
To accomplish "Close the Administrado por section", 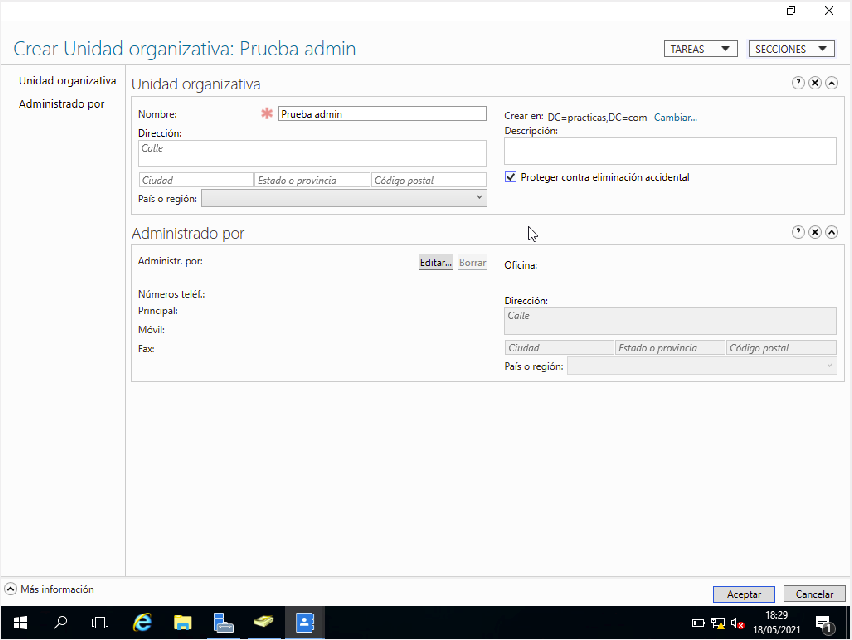I will [815, 232].
